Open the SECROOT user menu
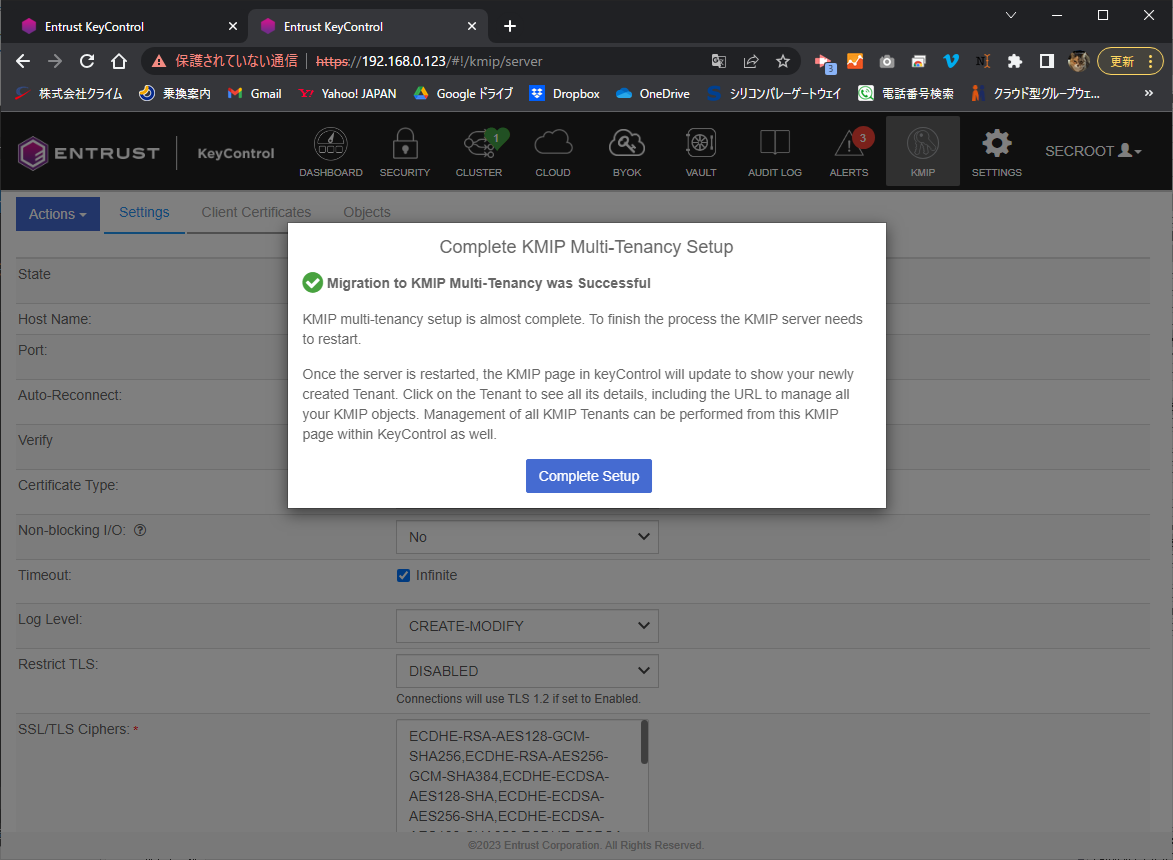The image size is (1173, 860). (x=1093, y=151)
